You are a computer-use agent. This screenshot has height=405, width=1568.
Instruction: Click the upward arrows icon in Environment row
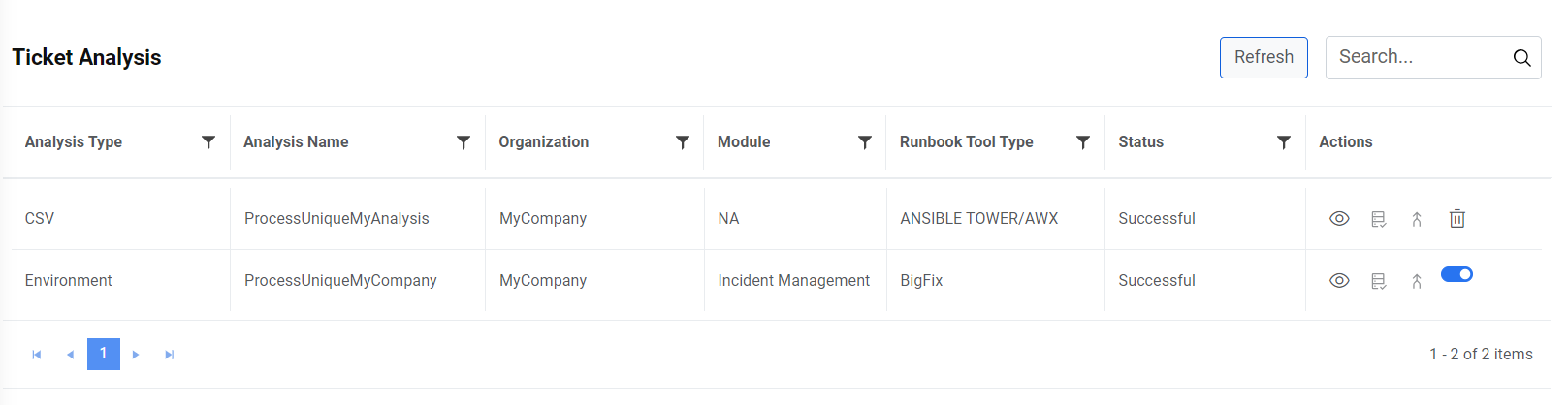tap(1417, 281)
